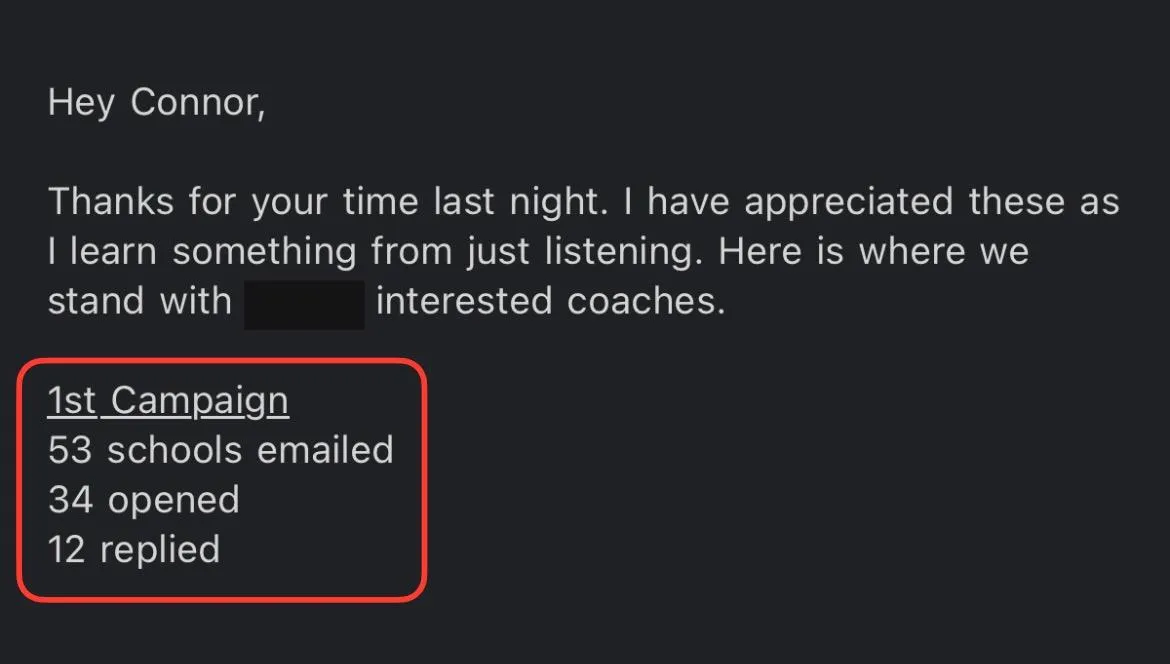Click the number 53 in campaign stats
Screen dimensions: 1170x664
coord(69,451)
